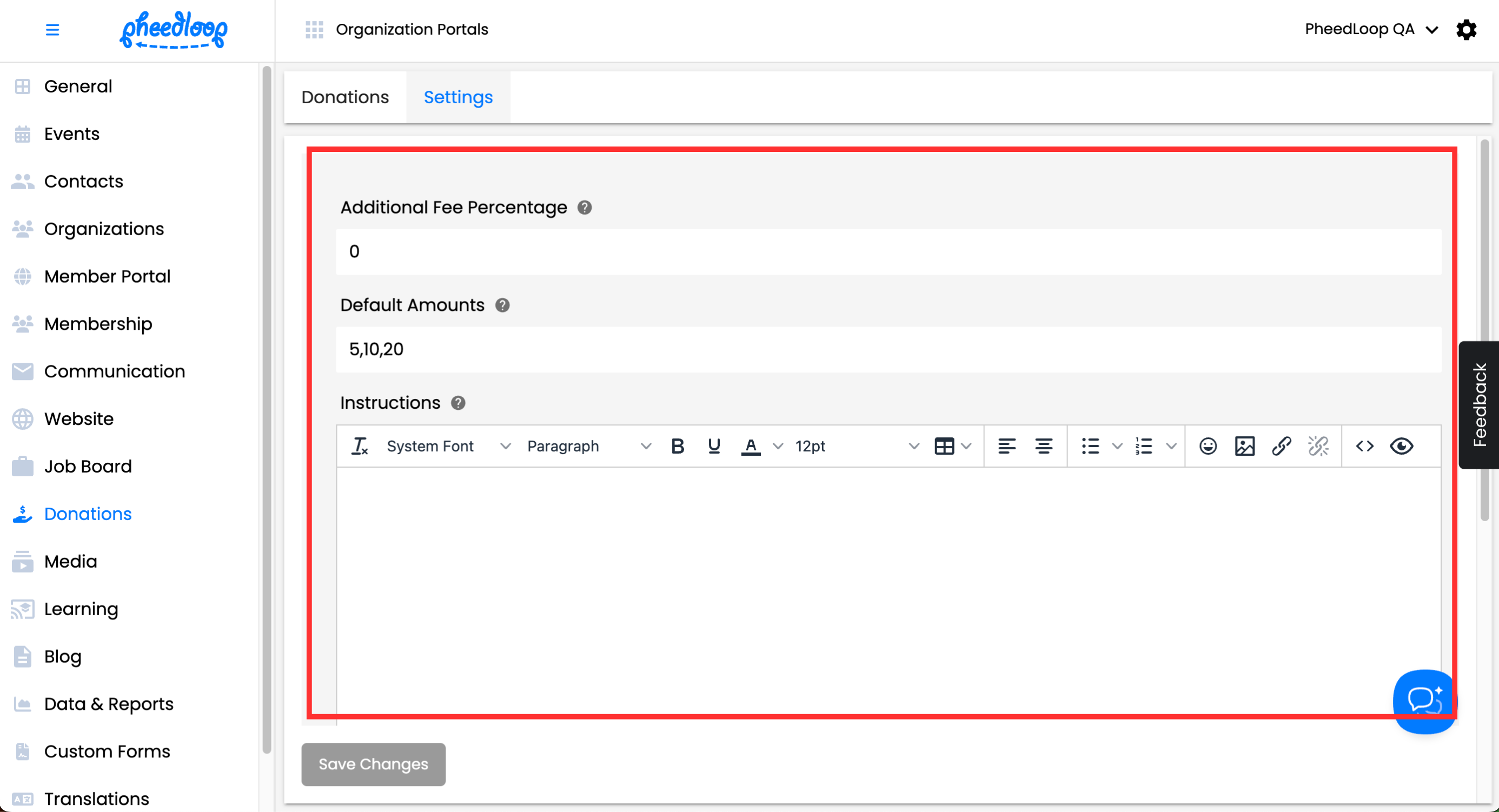The height and width of the screenshot is (812, 1499).
Task: Click the remove link icon
Action: pos(1318,446)
